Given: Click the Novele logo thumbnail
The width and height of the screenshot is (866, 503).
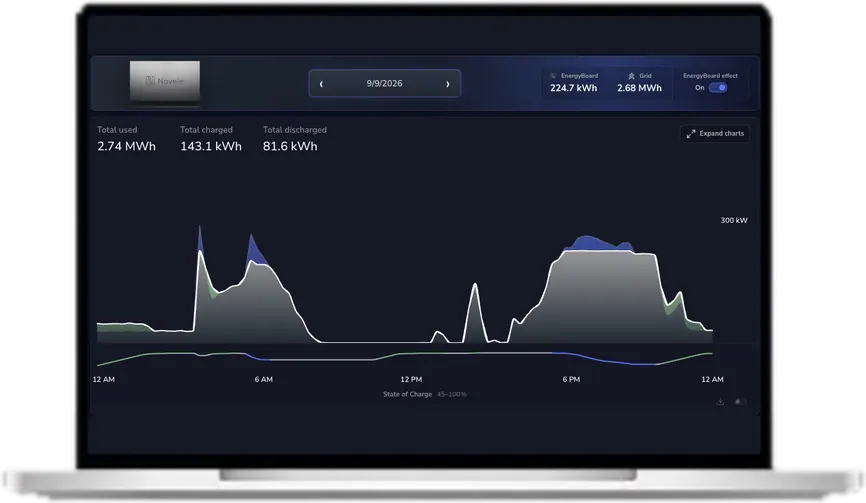Looking at the screenshot, I should tap(165, 82).
